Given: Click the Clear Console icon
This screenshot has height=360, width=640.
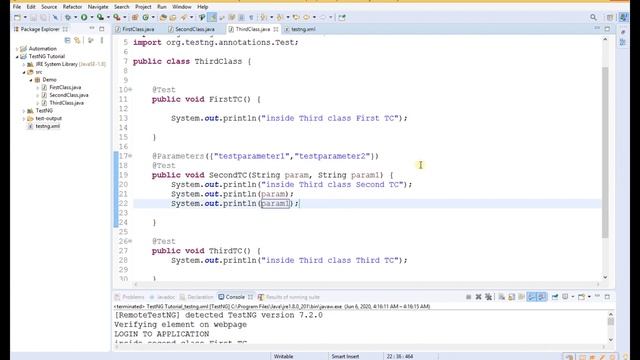Looking at the screenshot, I should pyautogui.click(x=502, y=297).
